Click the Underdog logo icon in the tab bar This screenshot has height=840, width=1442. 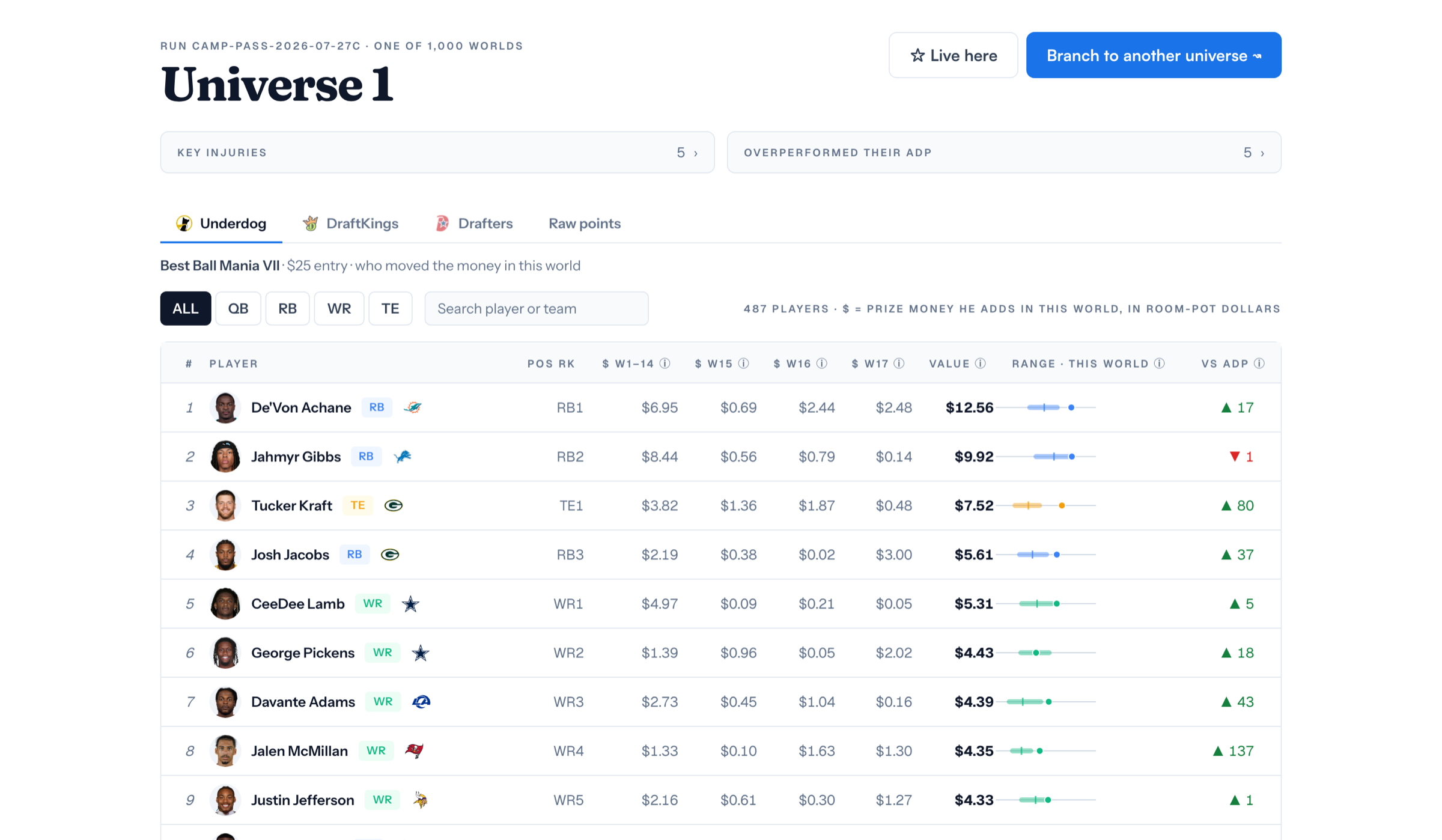[184, 224]
